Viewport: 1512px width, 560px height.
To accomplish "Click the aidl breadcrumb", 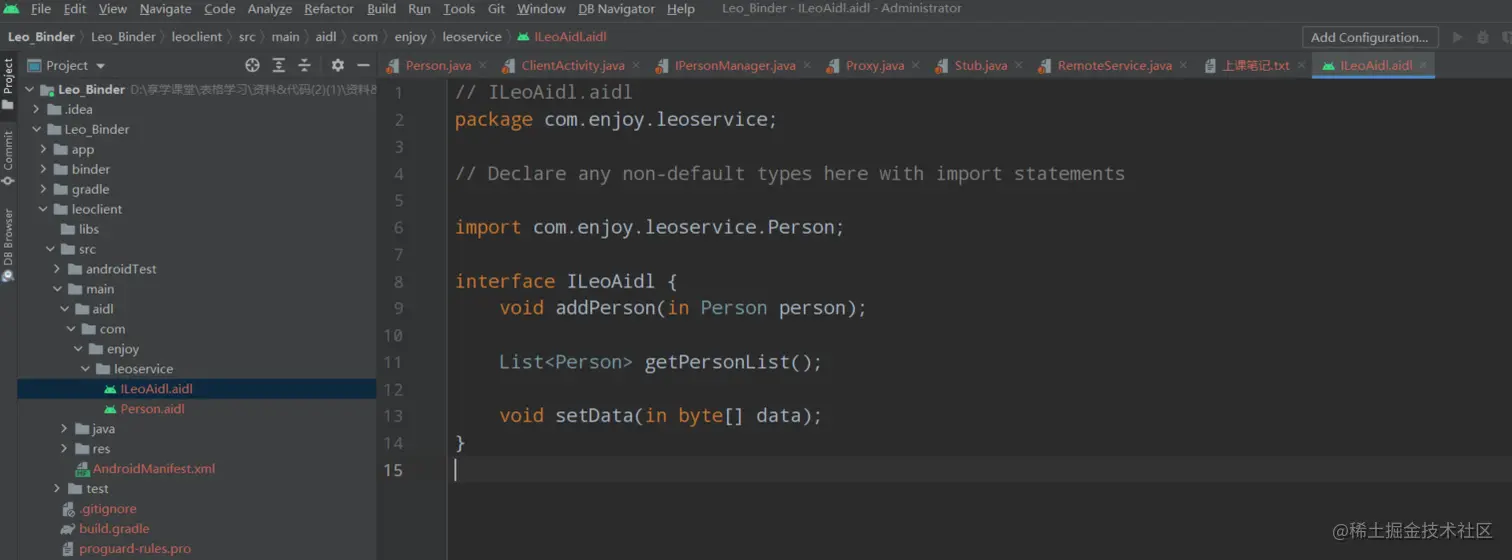I will coord(327,37).
